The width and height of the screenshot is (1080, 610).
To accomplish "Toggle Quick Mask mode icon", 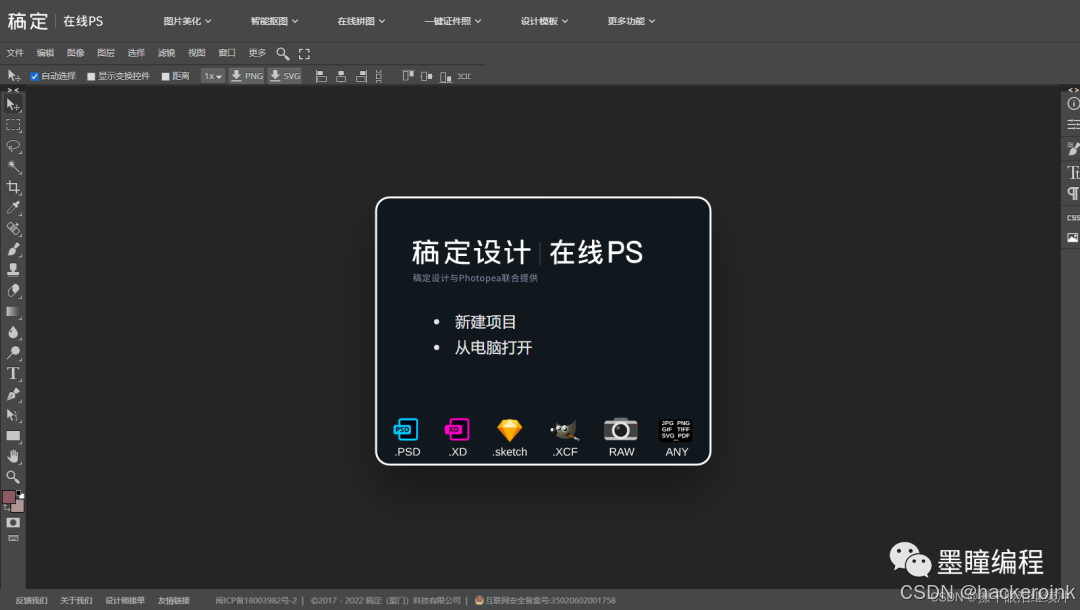I will 13,523.
